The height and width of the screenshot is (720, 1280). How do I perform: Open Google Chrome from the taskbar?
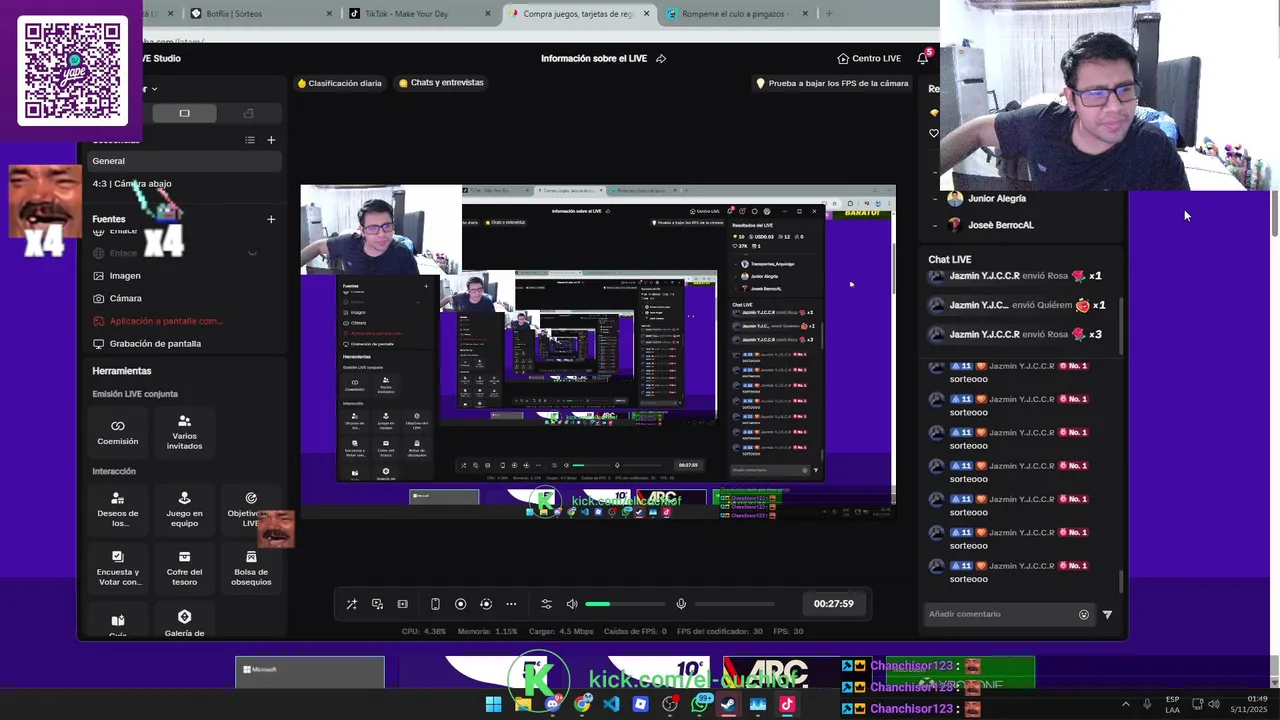click(x=582, y=704)
